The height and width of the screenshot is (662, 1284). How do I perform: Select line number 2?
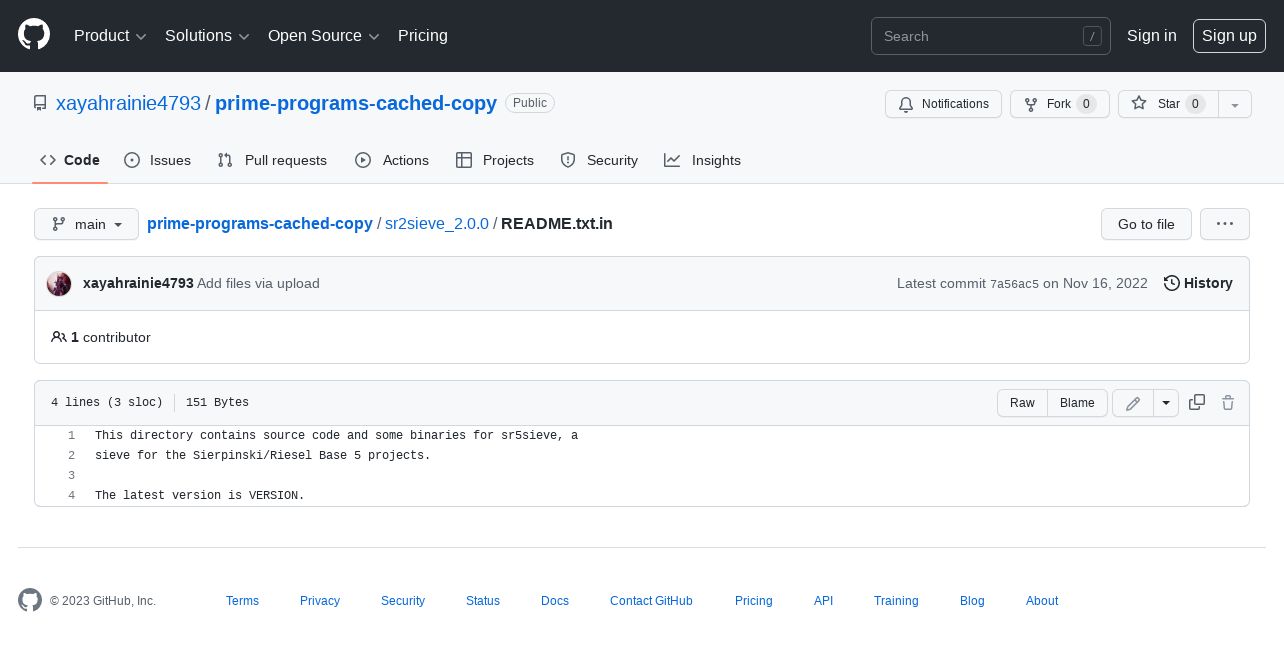click(71, 456)
